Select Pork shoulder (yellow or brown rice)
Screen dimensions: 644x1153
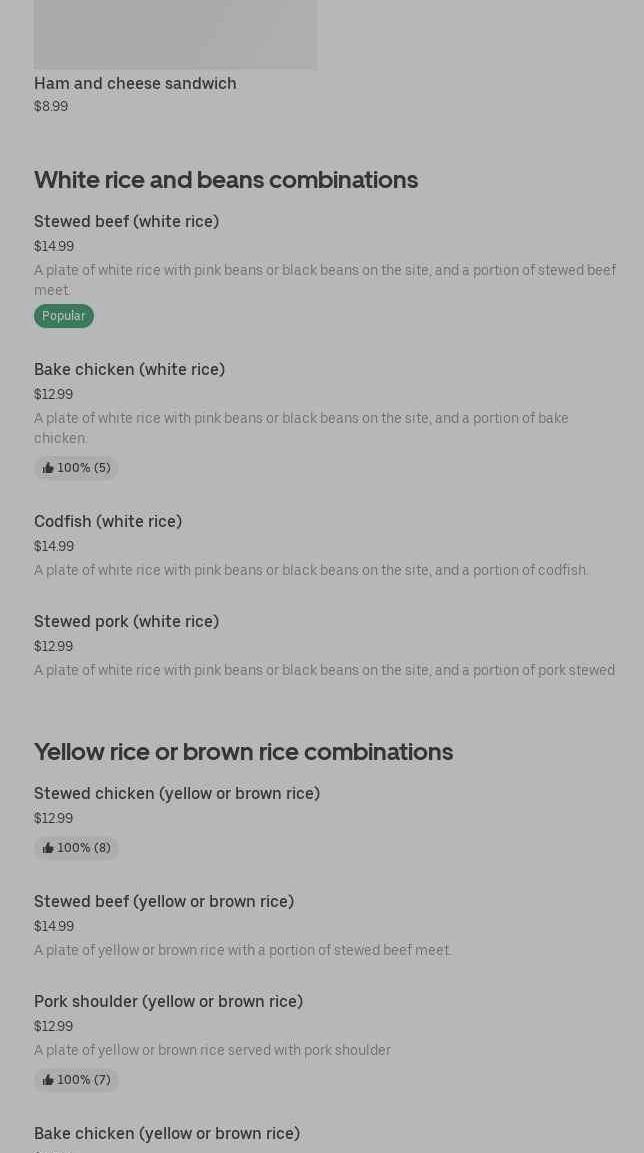tap(168, 1002)
